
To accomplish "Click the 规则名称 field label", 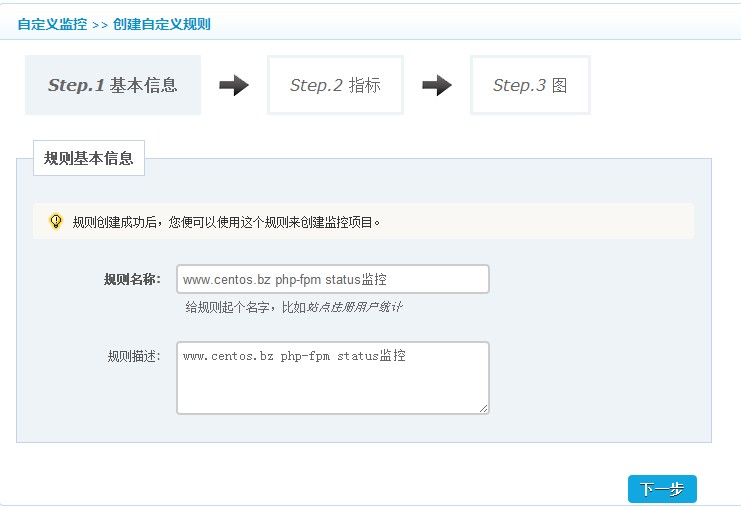I will [132, 279].
